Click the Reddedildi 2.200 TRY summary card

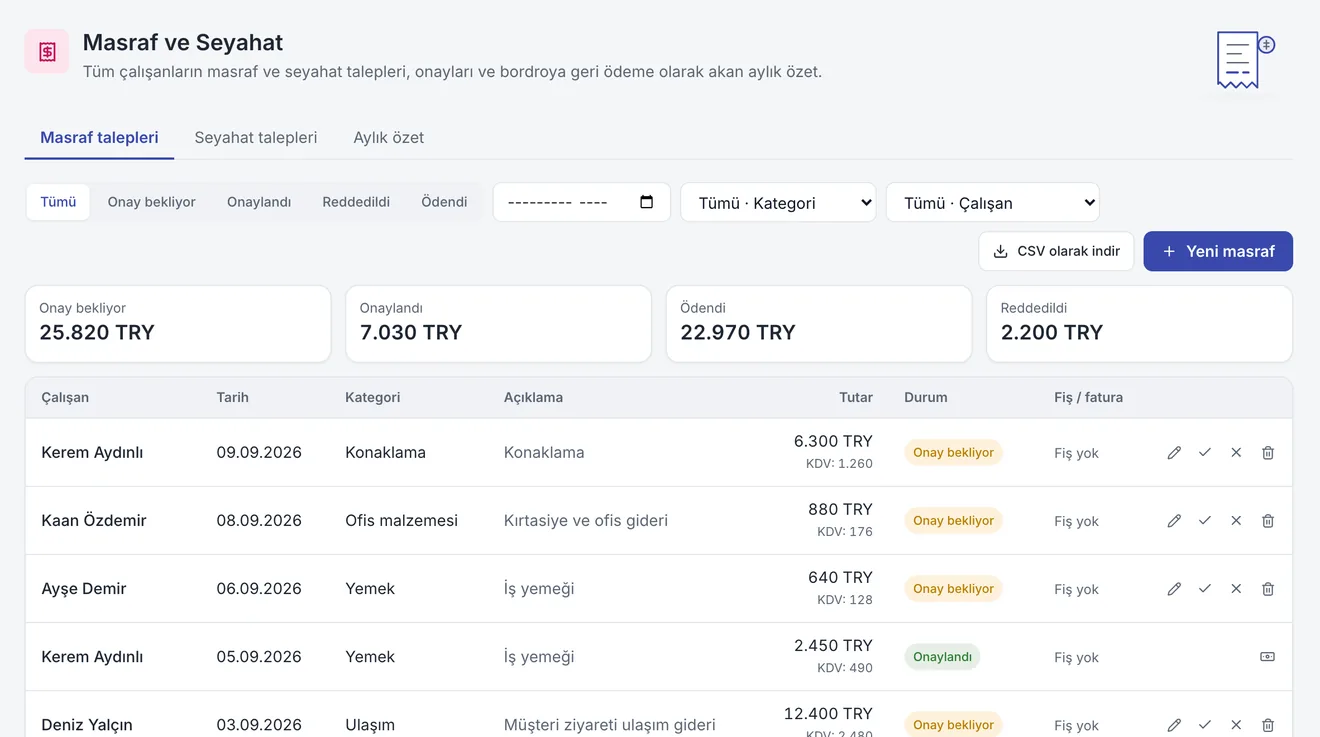(1139, 324)
